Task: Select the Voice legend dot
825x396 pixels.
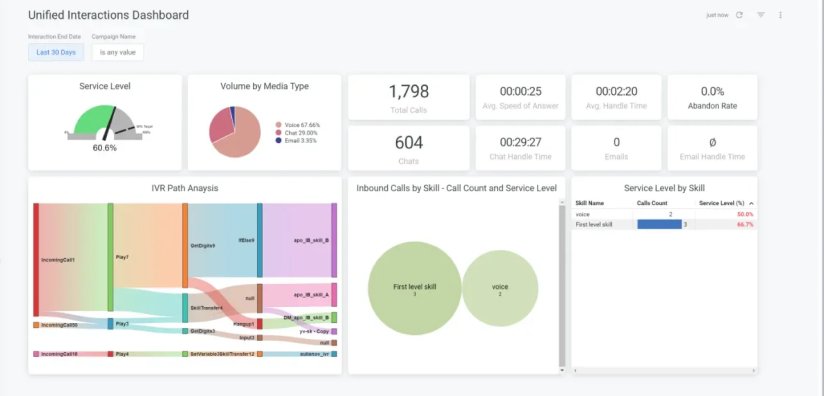Action: (x=278, y=125)
